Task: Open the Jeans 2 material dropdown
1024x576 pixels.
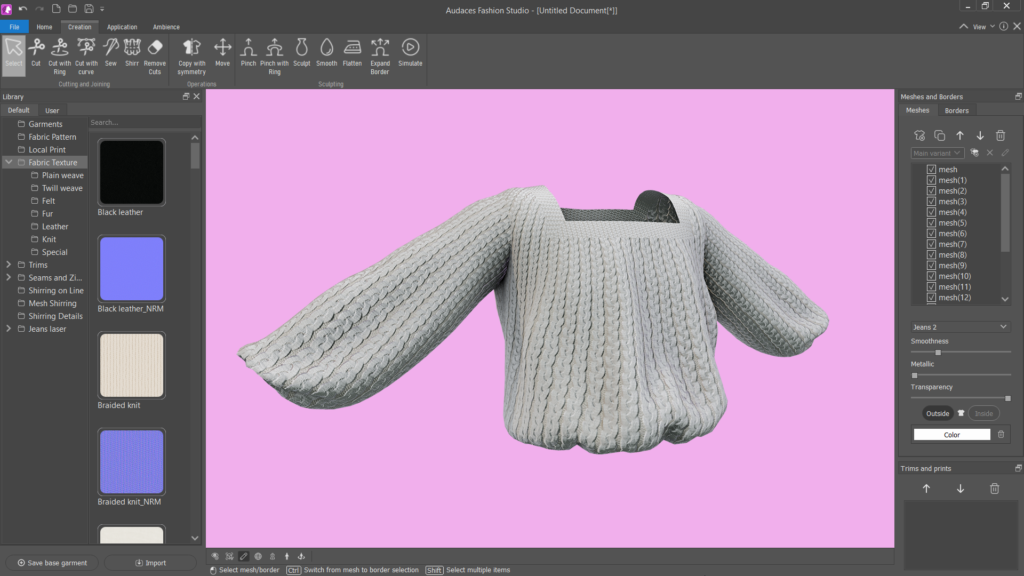Action: point(960,327)
